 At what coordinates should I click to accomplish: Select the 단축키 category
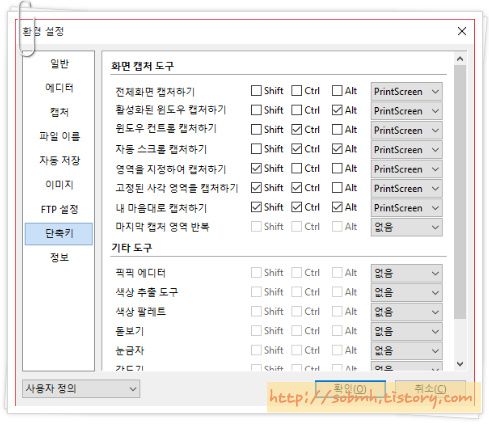click(59, 234)
